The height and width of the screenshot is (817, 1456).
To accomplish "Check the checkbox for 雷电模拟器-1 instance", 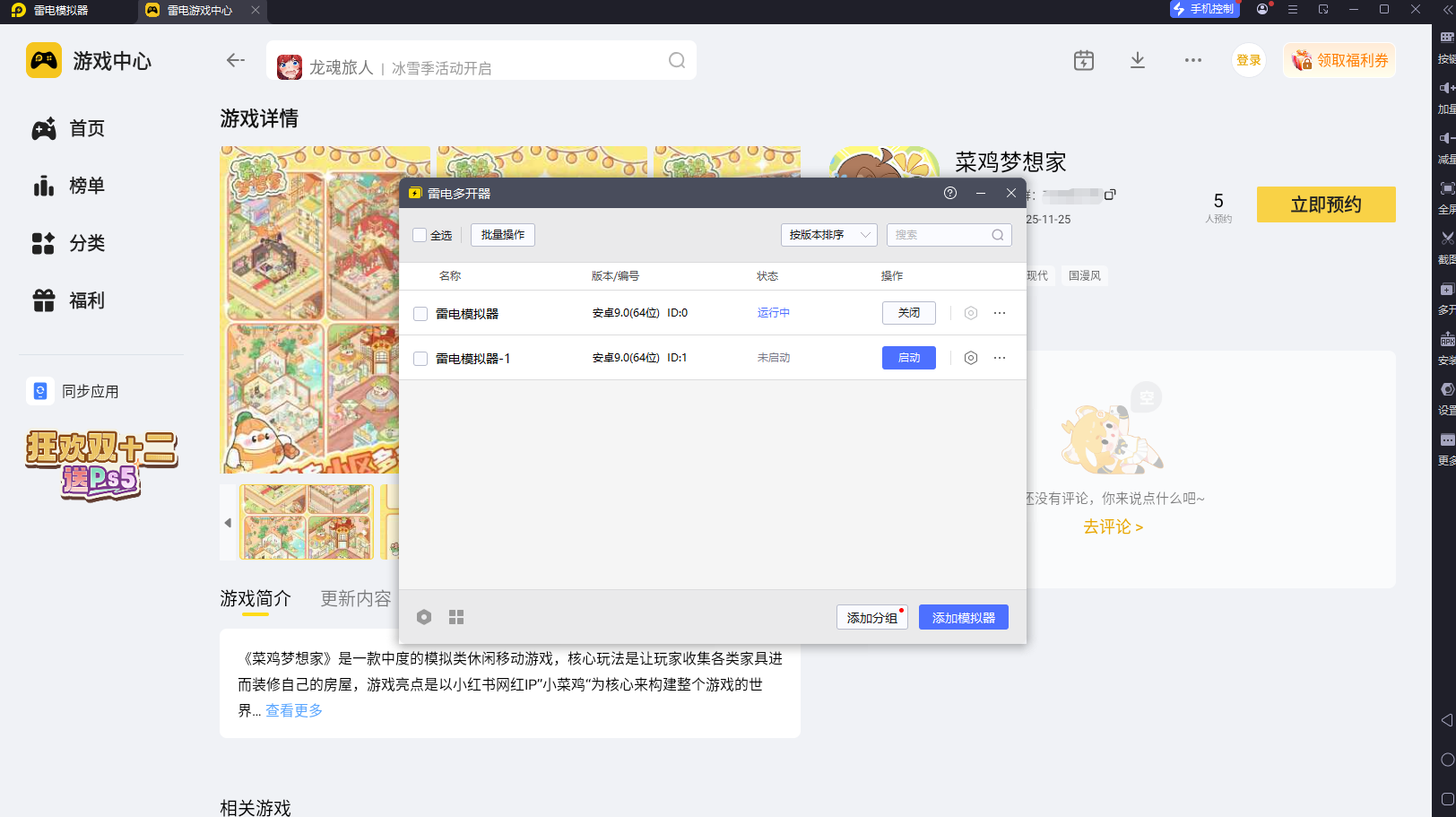I will click(420, 357).
